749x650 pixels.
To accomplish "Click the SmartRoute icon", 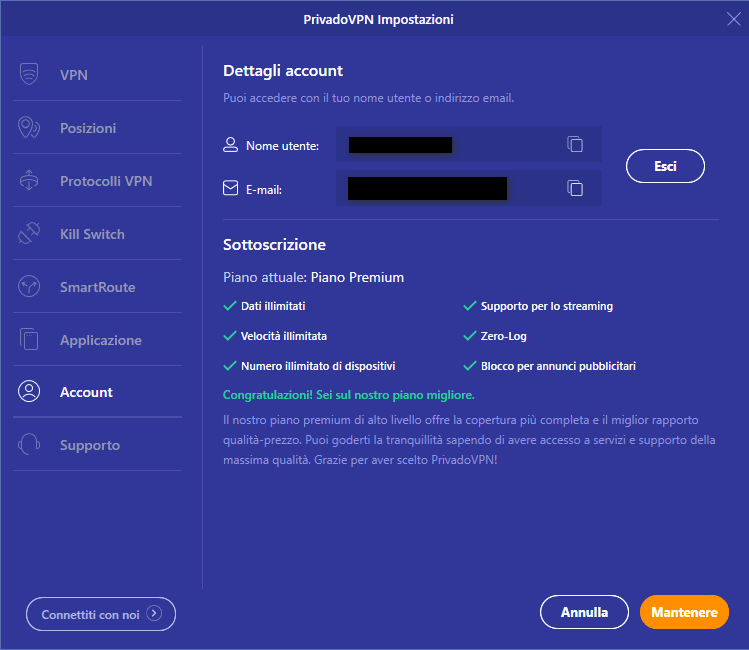I will [x=29, y=287].
